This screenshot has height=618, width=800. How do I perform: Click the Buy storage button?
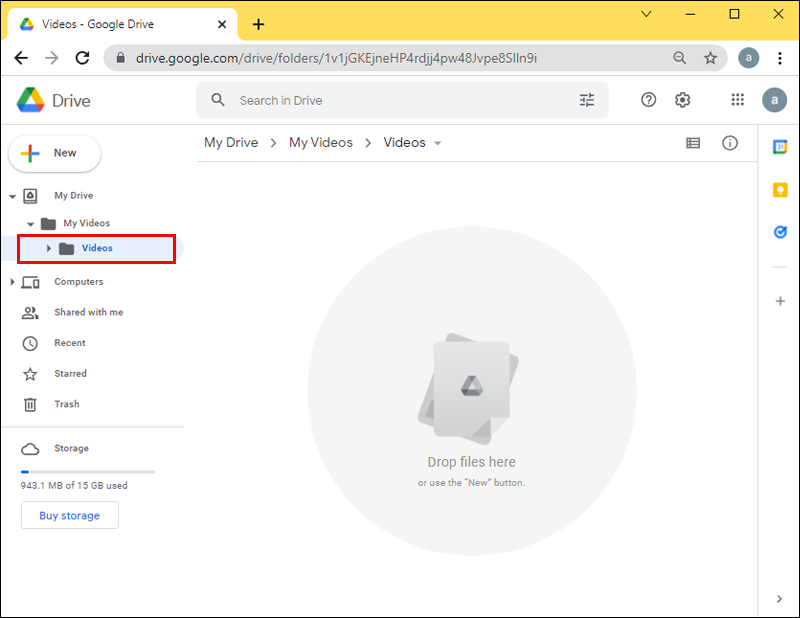point(70,516)
